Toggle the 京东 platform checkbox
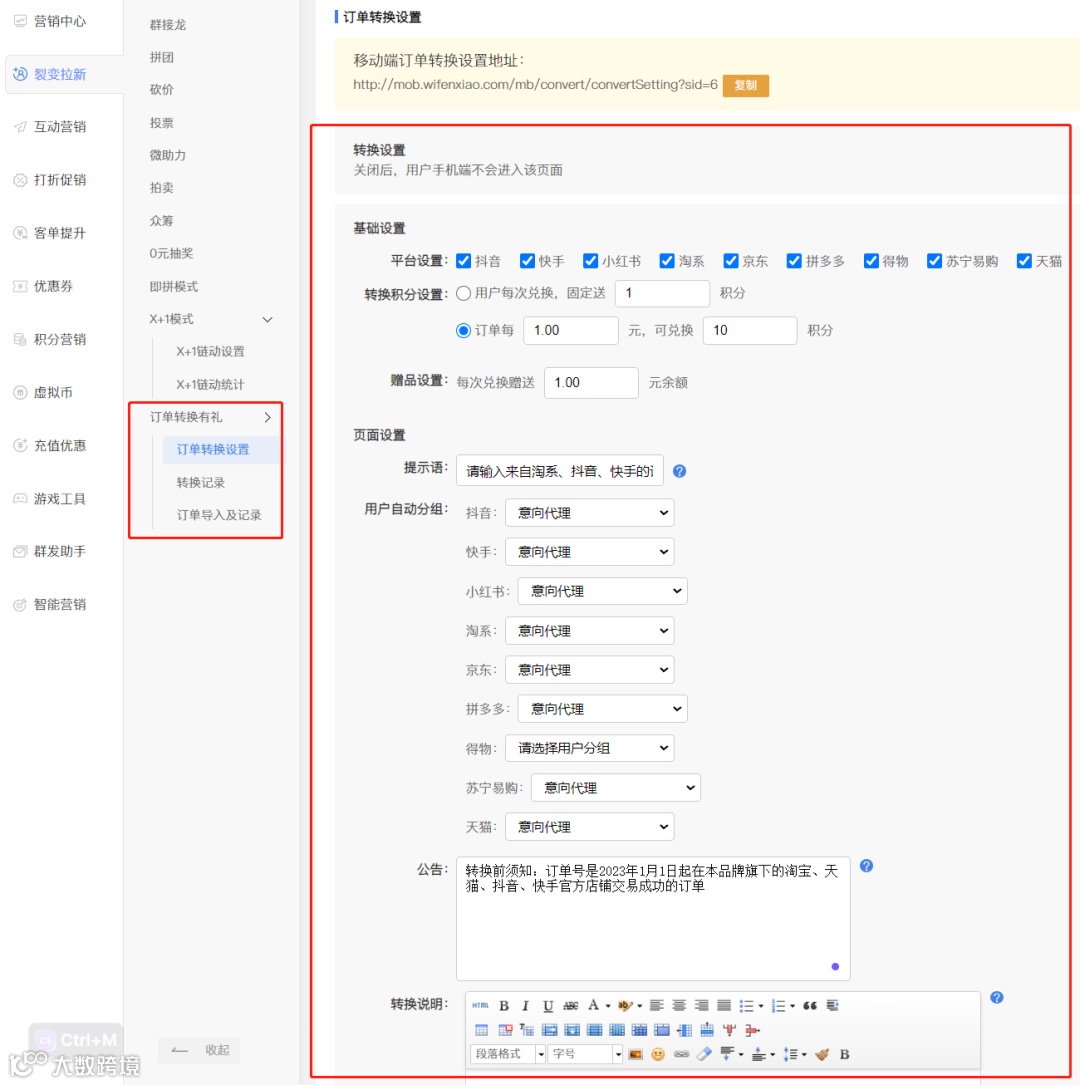This screenshot has width=1080, height=1085. pyautogui.click(x=731, y=261)
